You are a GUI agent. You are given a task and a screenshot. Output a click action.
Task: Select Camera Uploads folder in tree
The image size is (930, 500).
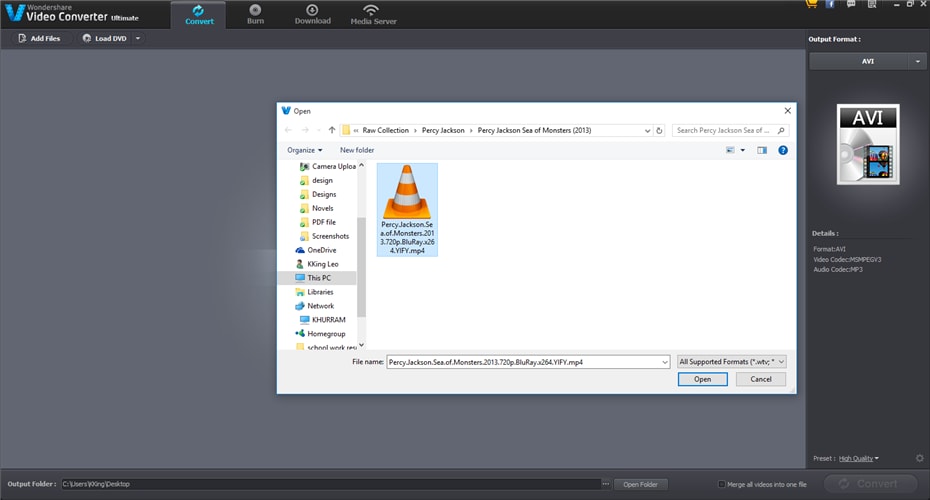click(x=327, y=167)
